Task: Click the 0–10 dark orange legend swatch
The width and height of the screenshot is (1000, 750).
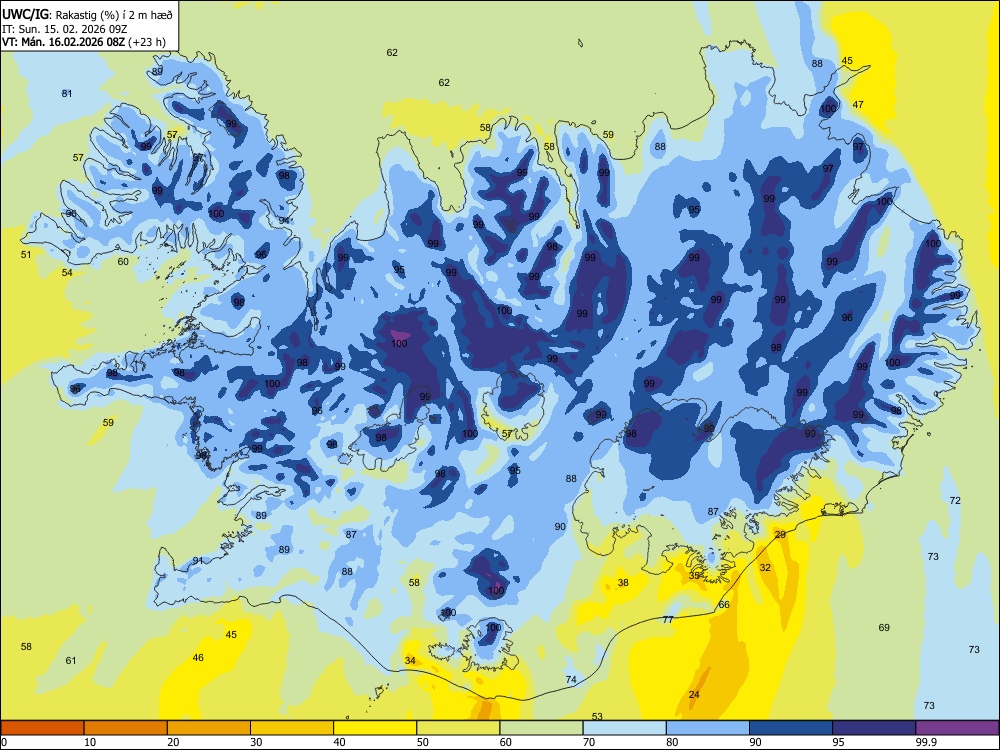Action: point(42,728)
